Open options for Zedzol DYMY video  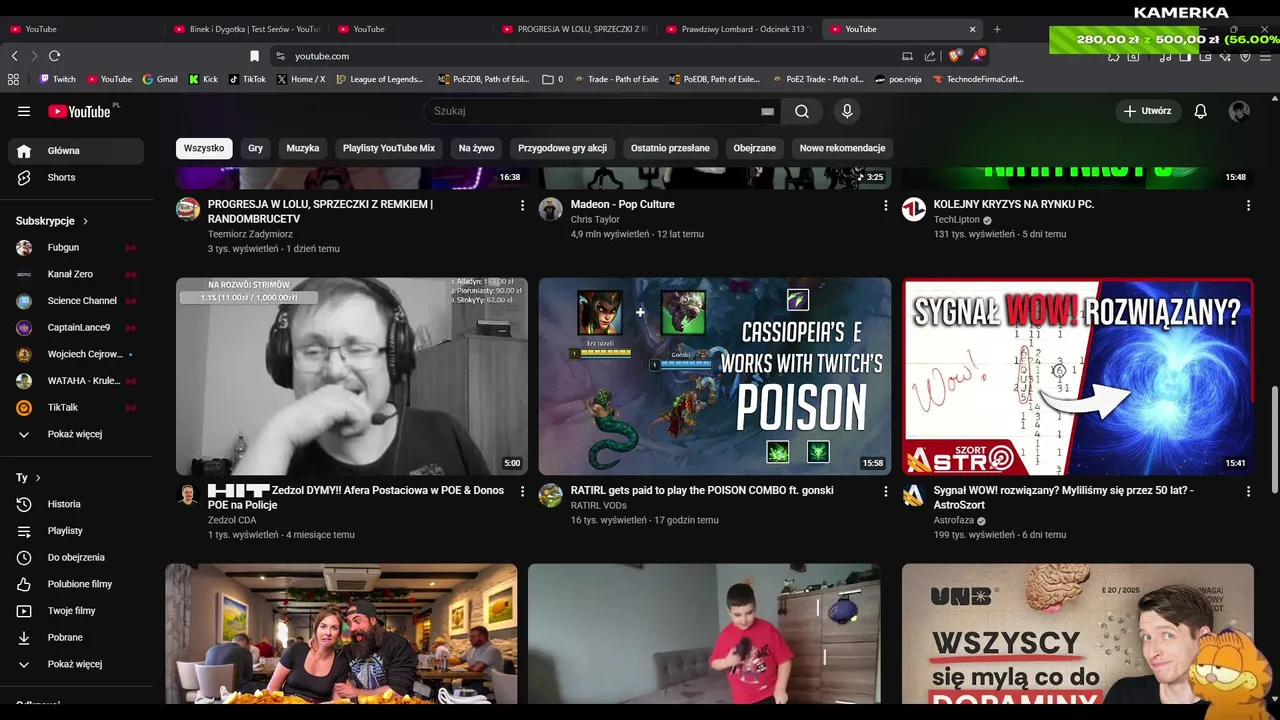(x=522, y=491)
